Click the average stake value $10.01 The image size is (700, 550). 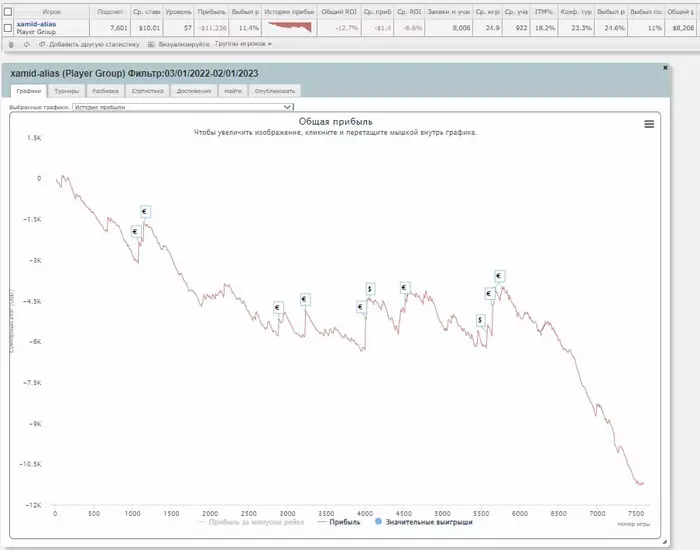pyautogui.click(x=149, y=28)
